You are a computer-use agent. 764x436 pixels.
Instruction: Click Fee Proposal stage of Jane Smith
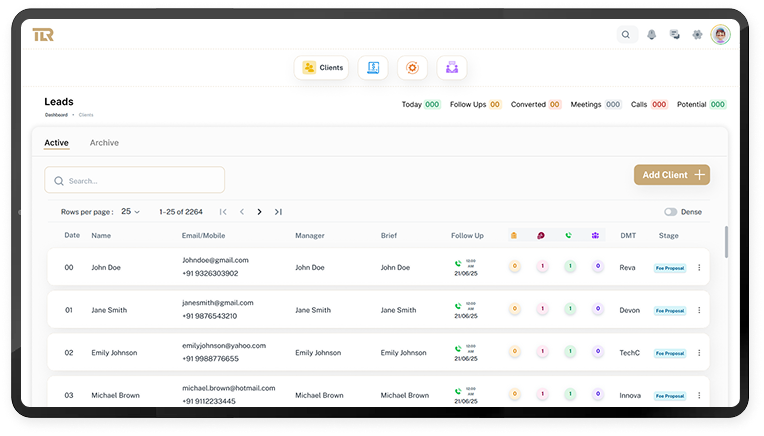click(670, 311)
